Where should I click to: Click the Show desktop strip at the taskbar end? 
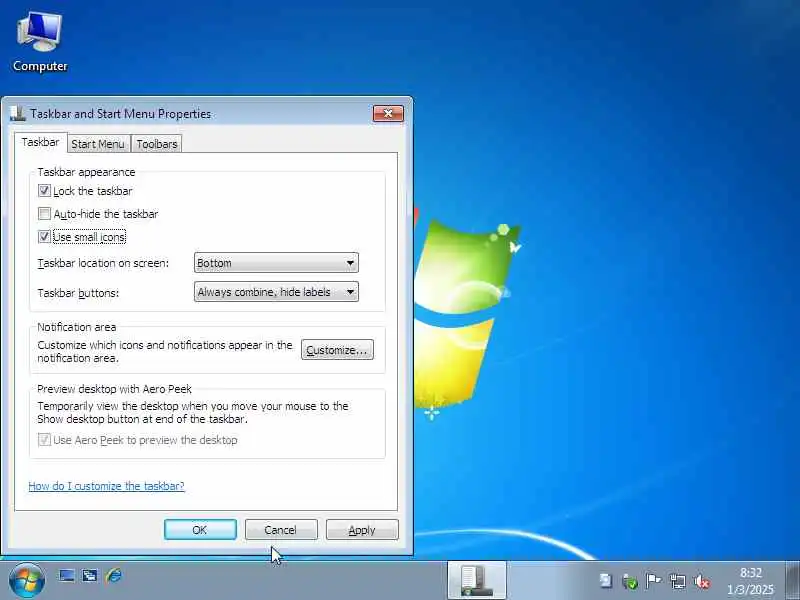click(792, 580)
